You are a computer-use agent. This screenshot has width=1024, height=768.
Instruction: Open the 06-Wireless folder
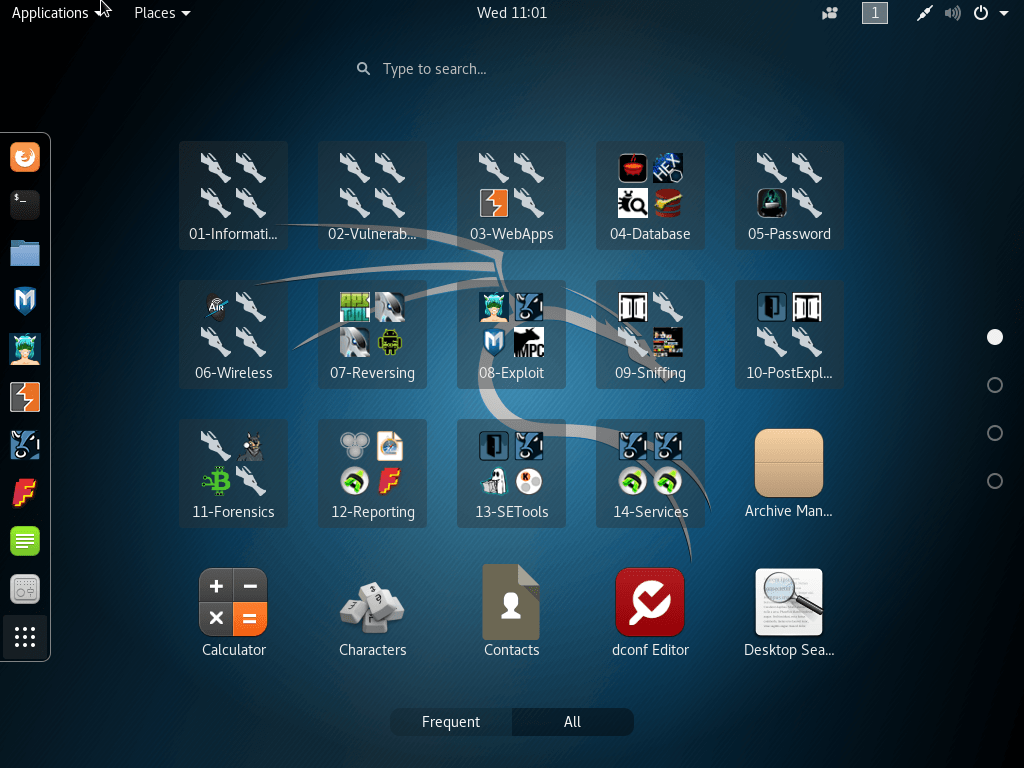pyautogui.click(x=233, y=334)
